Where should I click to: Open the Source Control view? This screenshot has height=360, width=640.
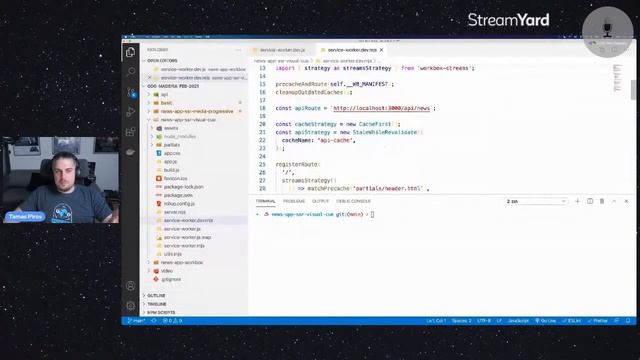(131, 92)
